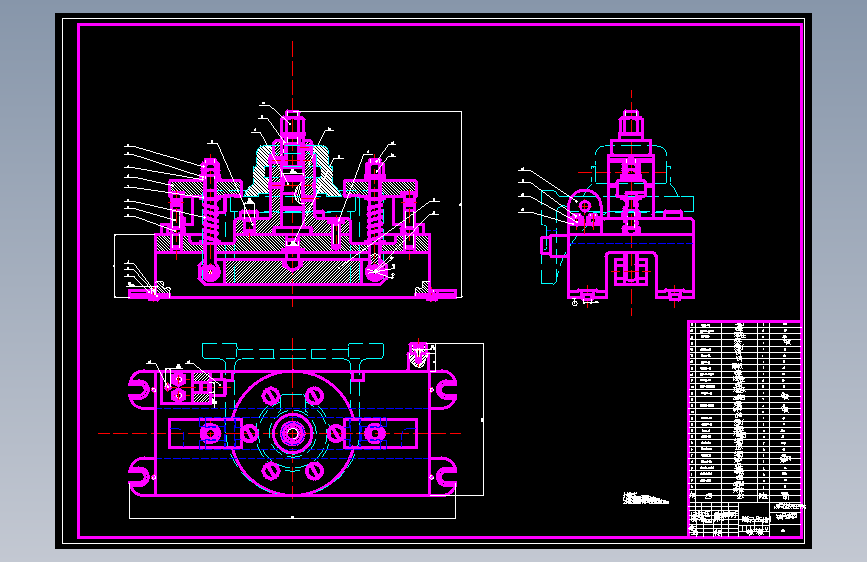Select the central hub circle in the plan view

(293, 433)
